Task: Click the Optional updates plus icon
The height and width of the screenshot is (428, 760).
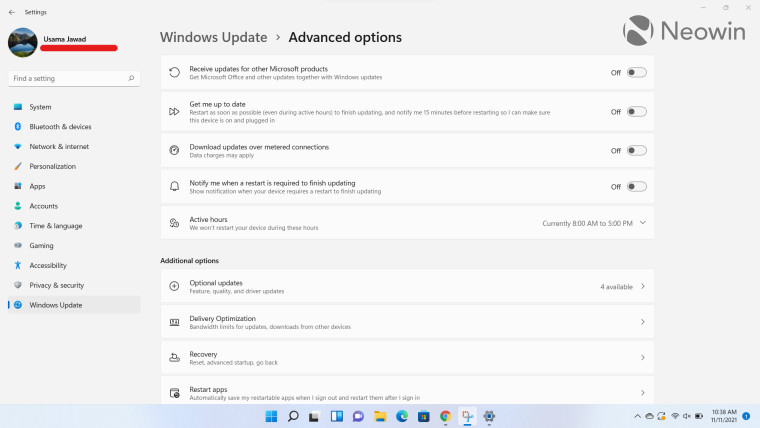Action: coord(174,286)
